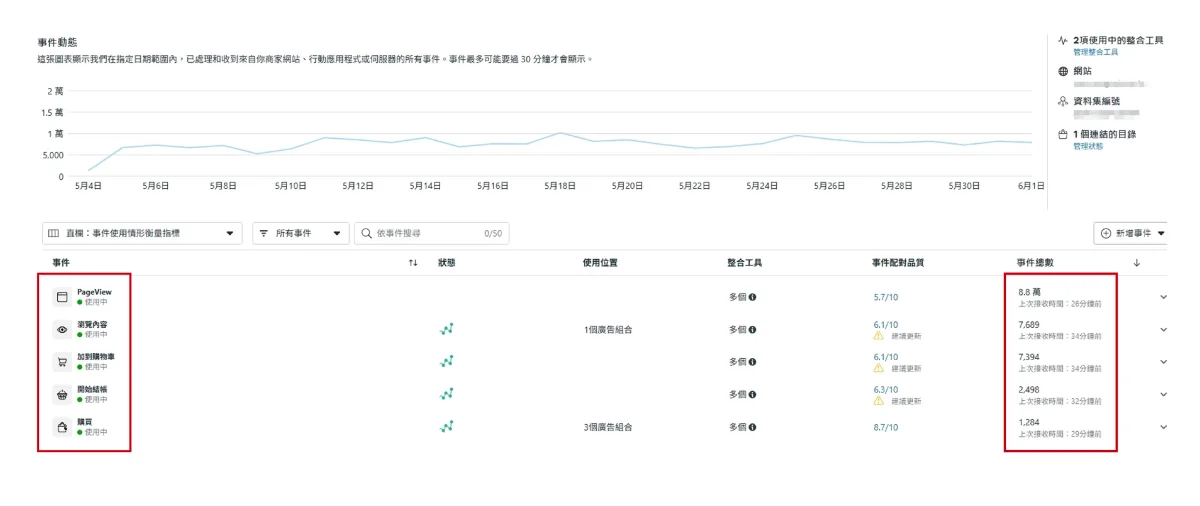
Task: Expand the 瀏覽內容 row chevron
Action: tap(1163, 329)
